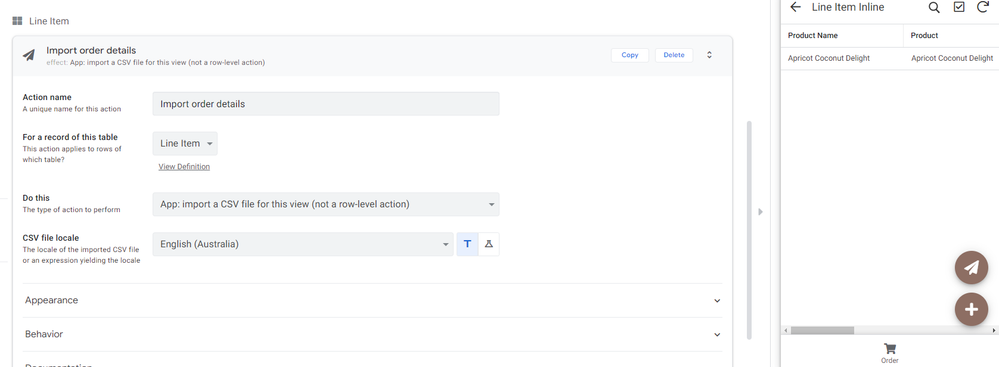Collapse the Import order details action card

709,55
